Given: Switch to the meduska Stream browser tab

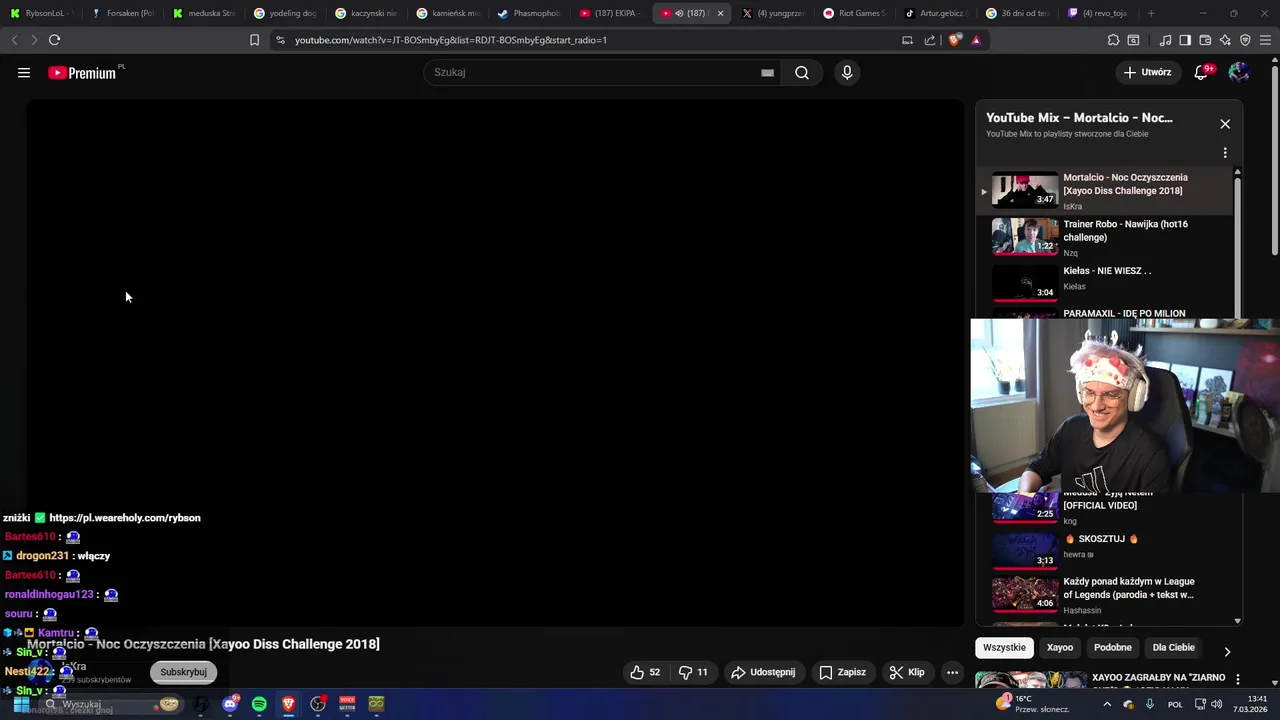Looking at the screenshot, I should coord(203,13).
